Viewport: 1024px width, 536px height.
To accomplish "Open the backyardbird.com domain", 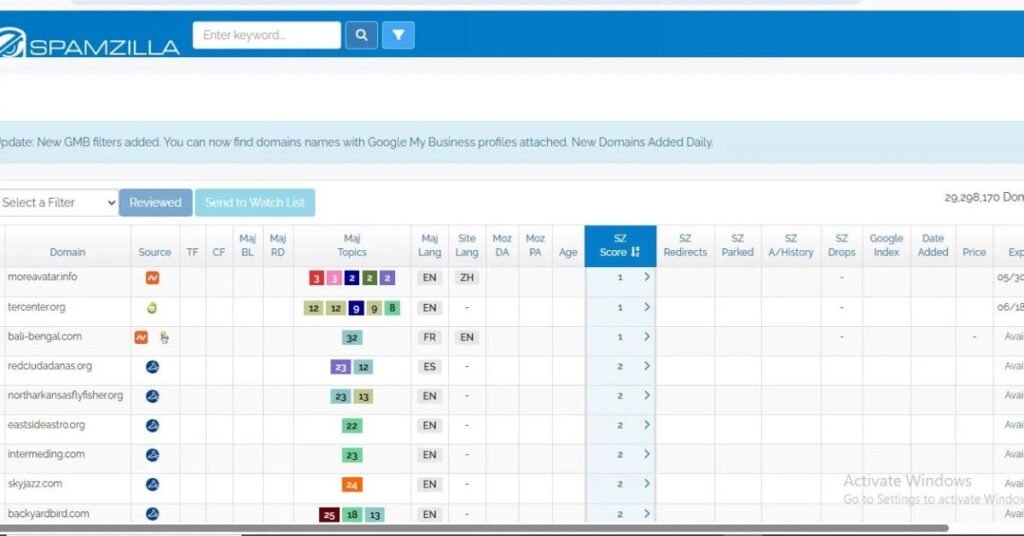I will 48,513.
